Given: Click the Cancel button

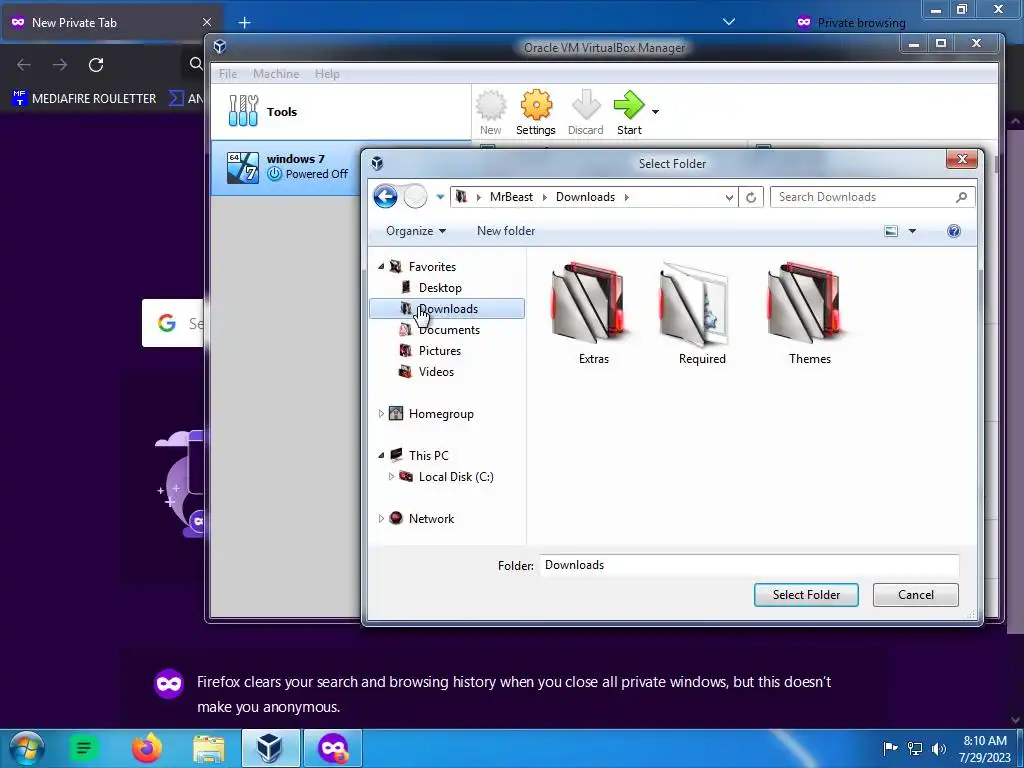Looking at the screenshot, I should click(916, 595).
